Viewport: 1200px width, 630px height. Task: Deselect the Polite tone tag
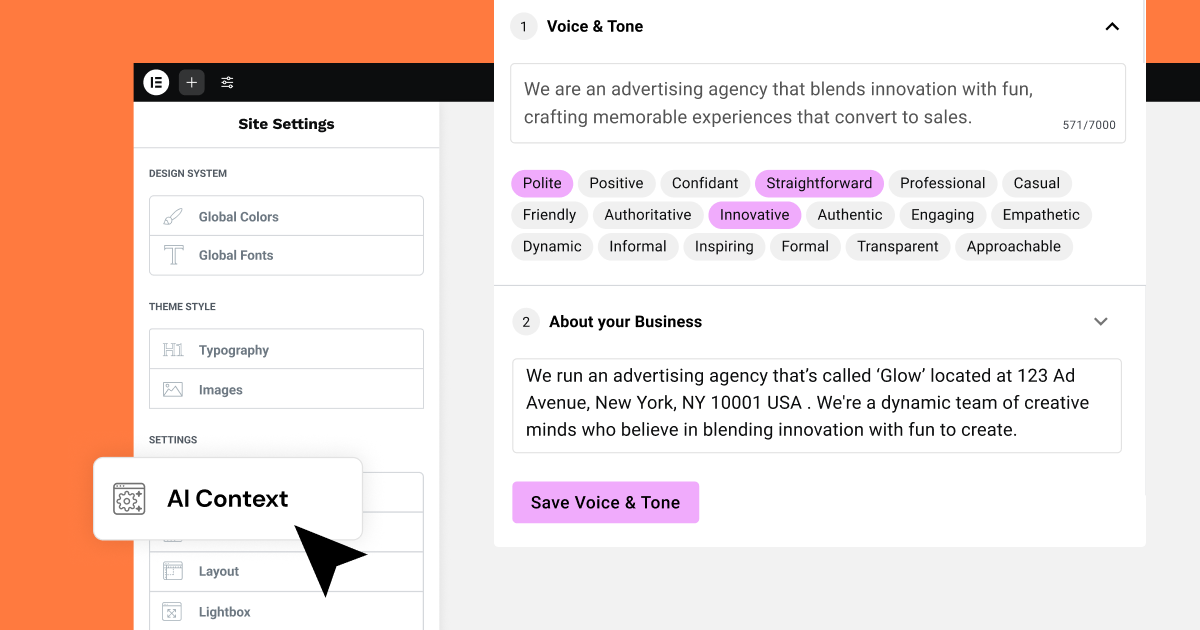[x=542, y=183]
